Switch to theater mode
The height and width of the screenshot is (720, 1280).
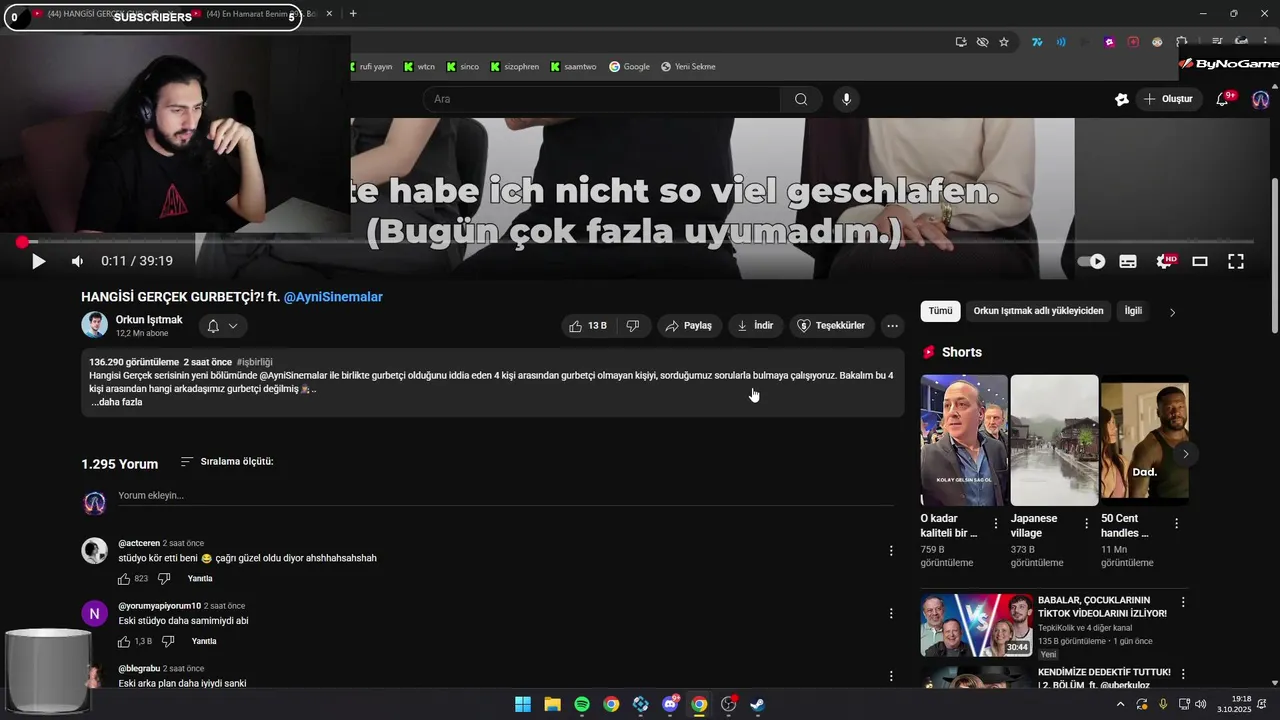1200,261
